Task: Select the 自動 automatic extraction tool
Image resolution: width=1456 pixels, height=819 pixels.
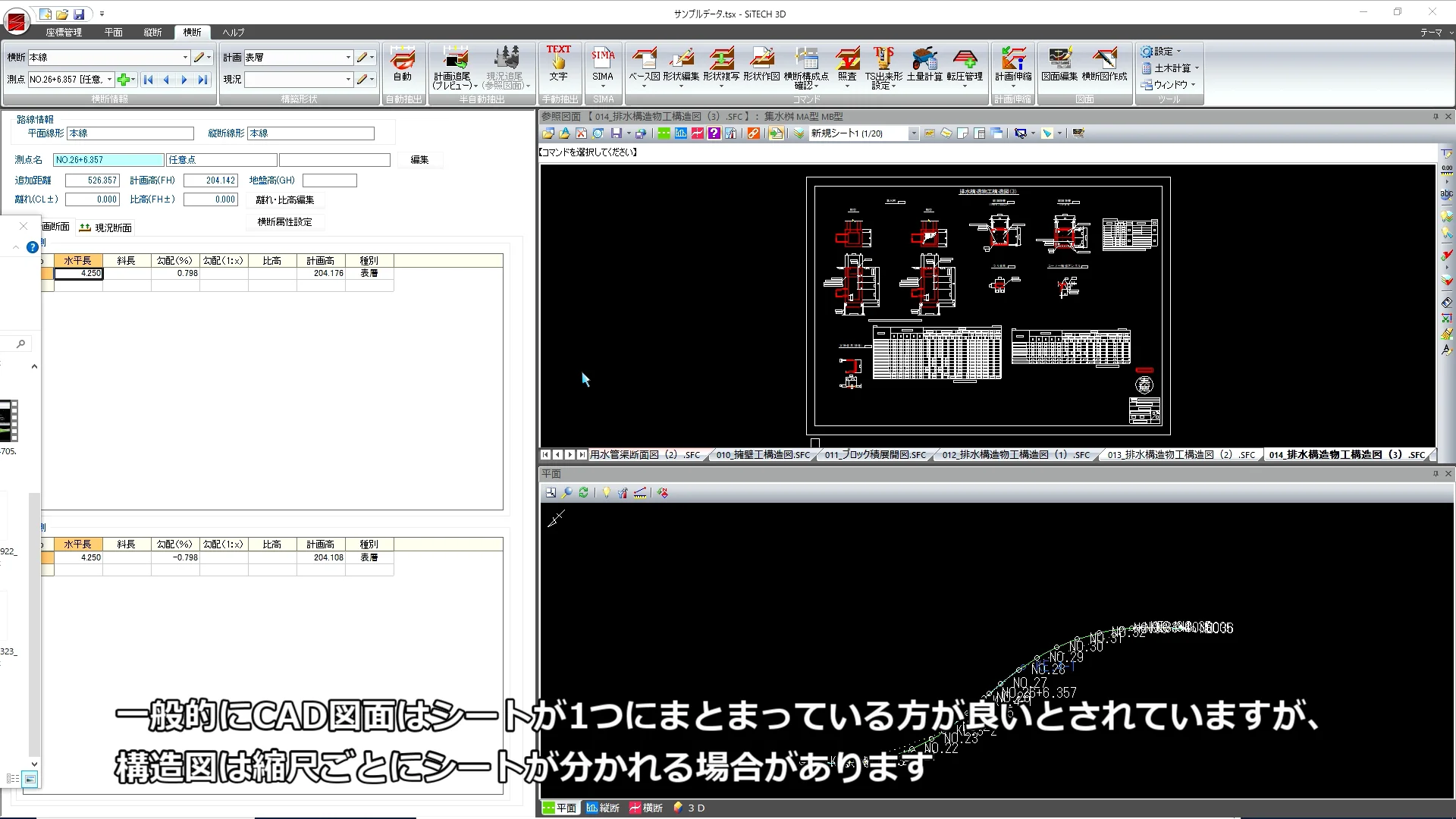Action: pos(403,67)
